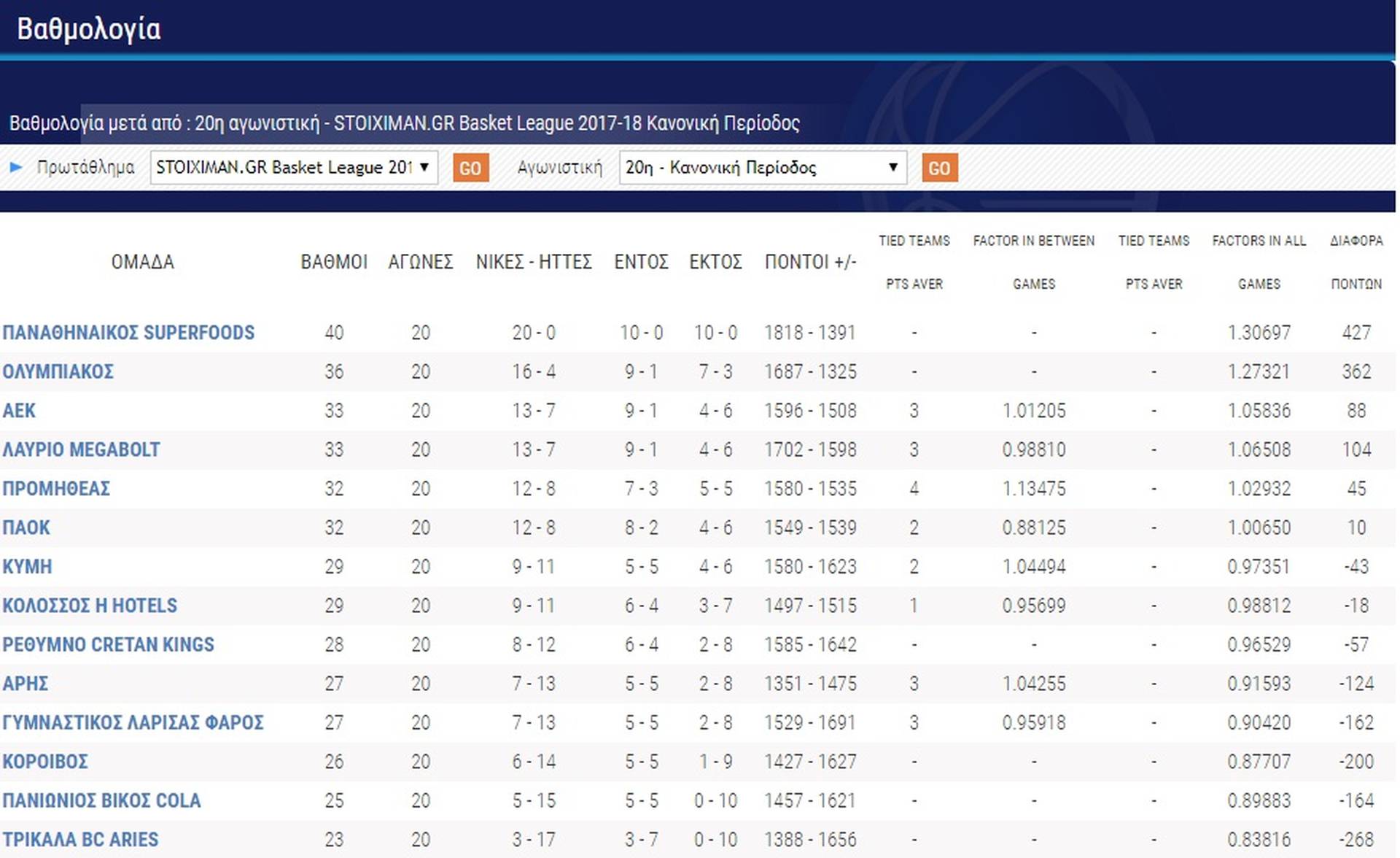Open the ΑΕΚ team link

[x=19, y=411]
